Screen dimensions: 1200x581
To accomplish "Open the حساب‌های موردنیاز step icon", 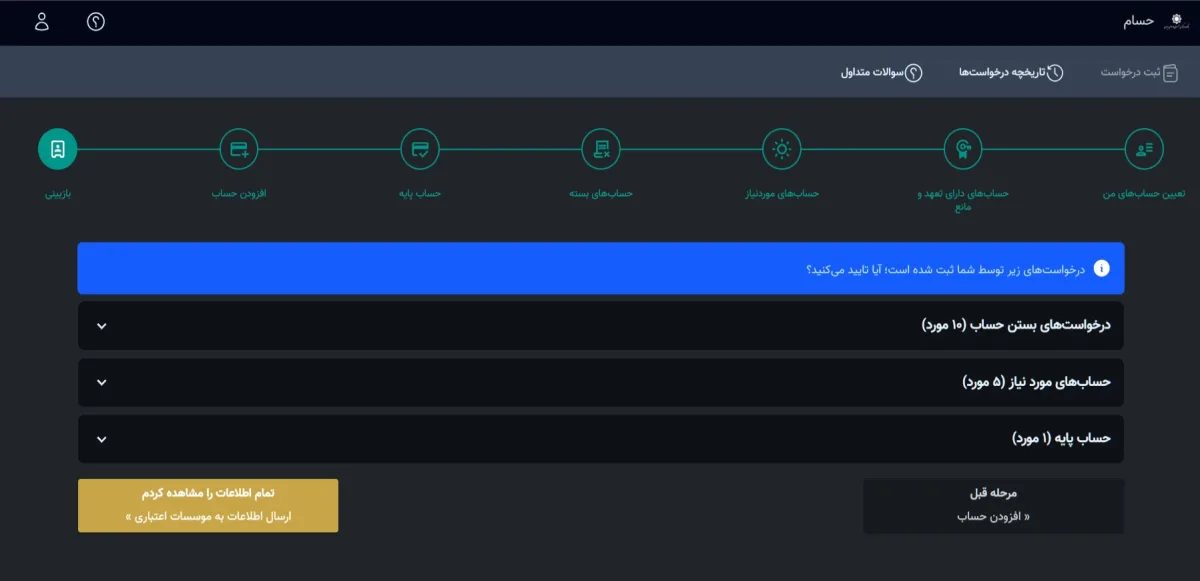I will pos(782,149).
